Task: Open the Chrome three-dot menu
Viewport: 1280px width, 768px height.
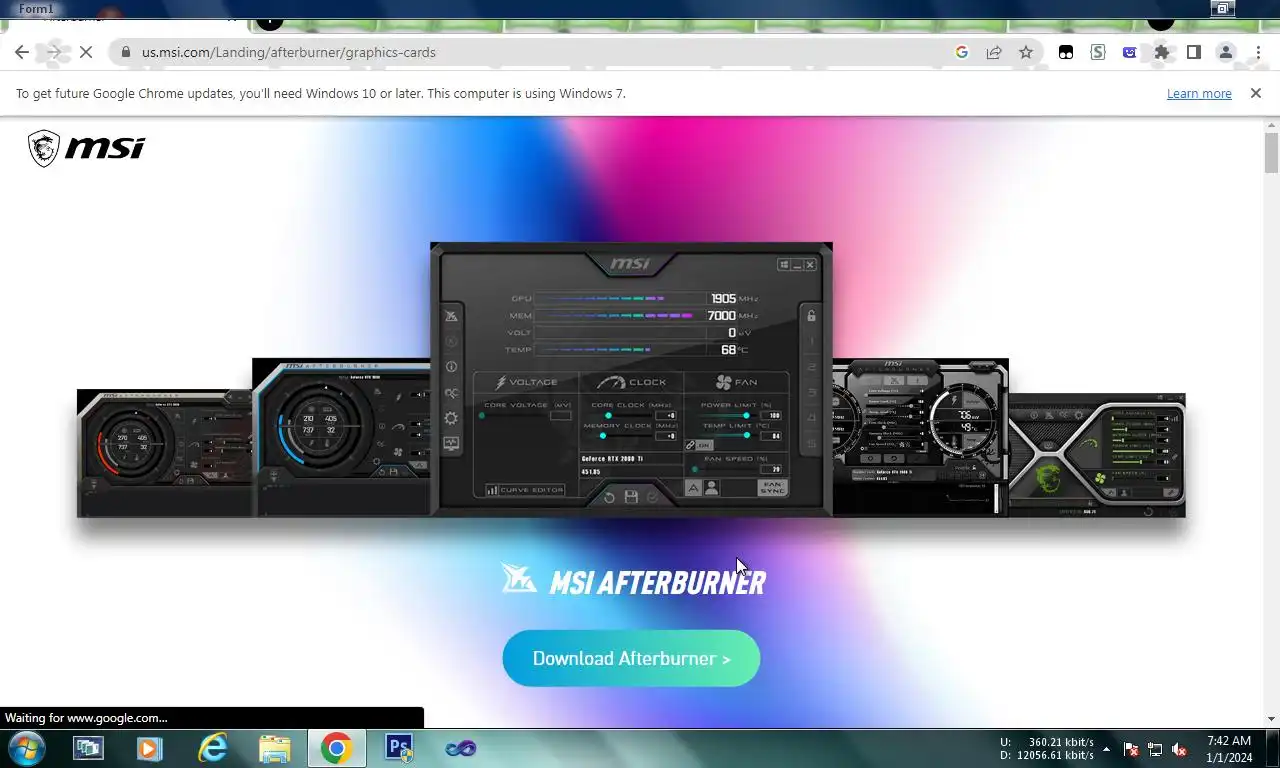Action: point(1258,52)
